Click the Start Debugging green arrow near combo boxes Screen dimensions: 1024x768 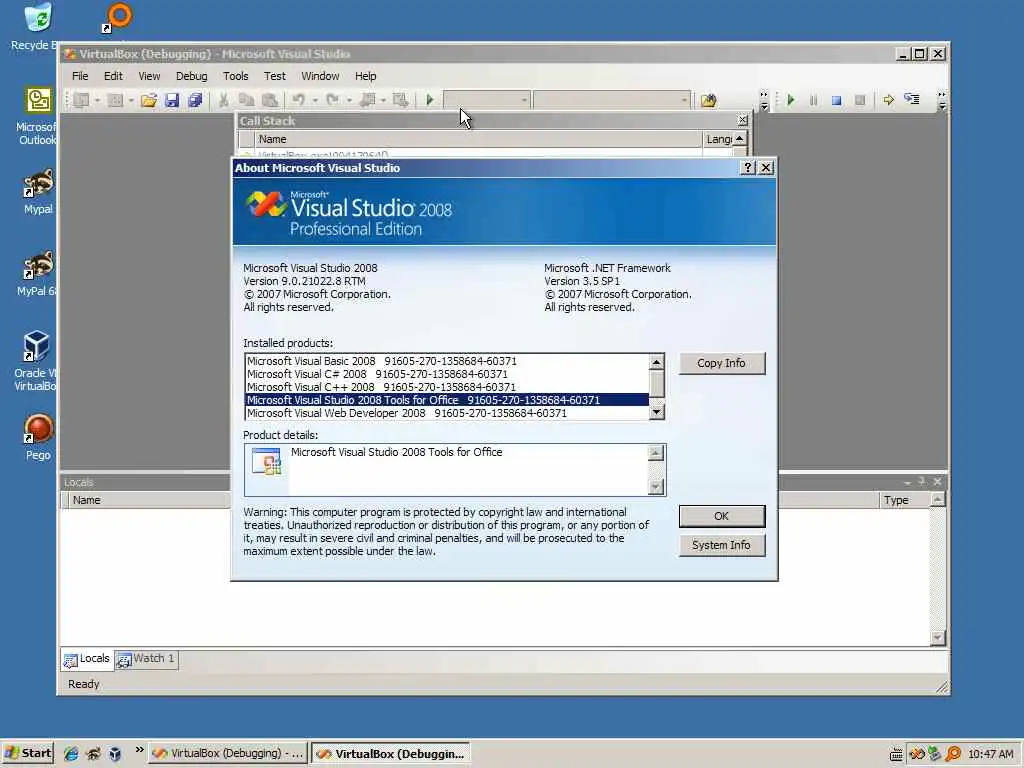(x=430, y=100)
